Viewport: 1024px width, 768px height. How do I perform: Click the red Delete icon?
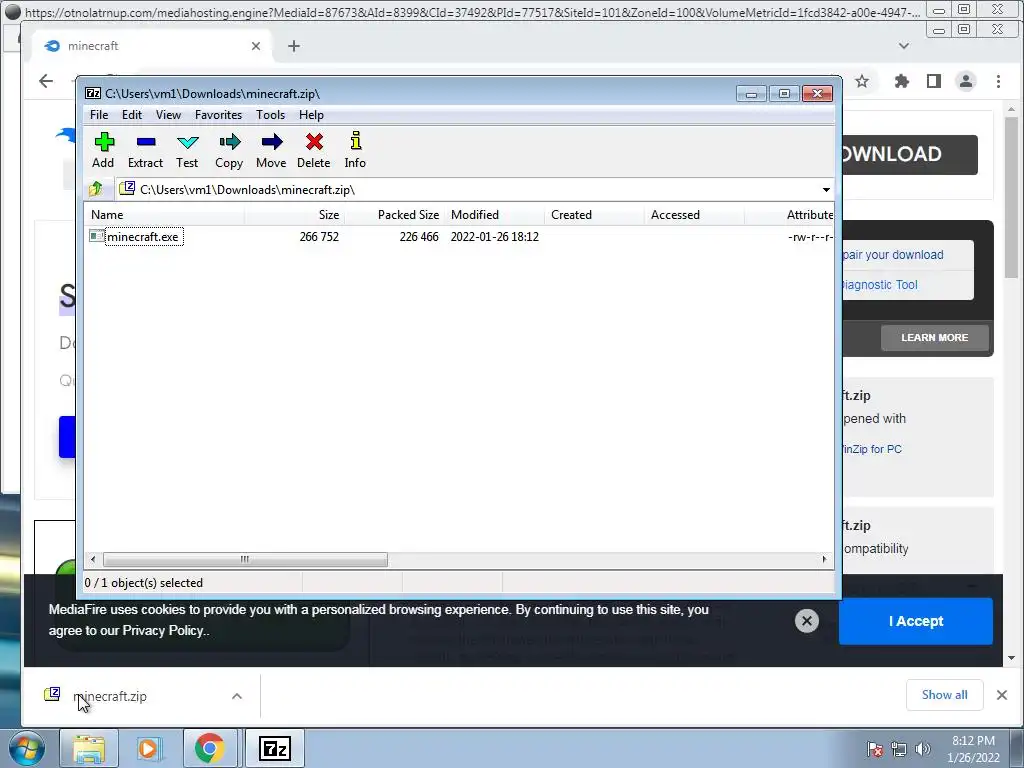point(313,151)
